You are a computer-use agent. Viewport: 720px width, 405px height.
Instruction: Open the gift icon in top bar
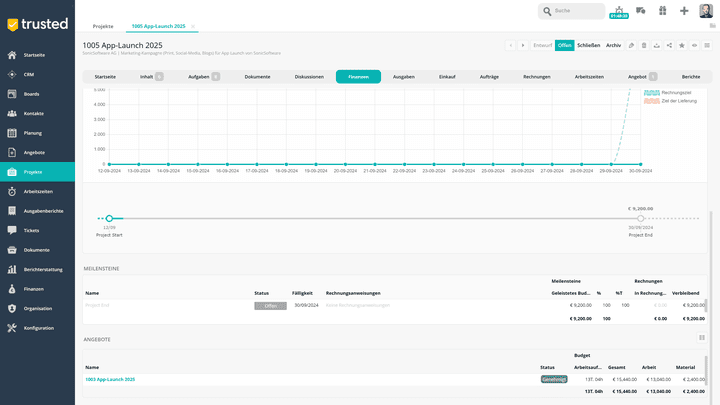(x=662, y=11)
